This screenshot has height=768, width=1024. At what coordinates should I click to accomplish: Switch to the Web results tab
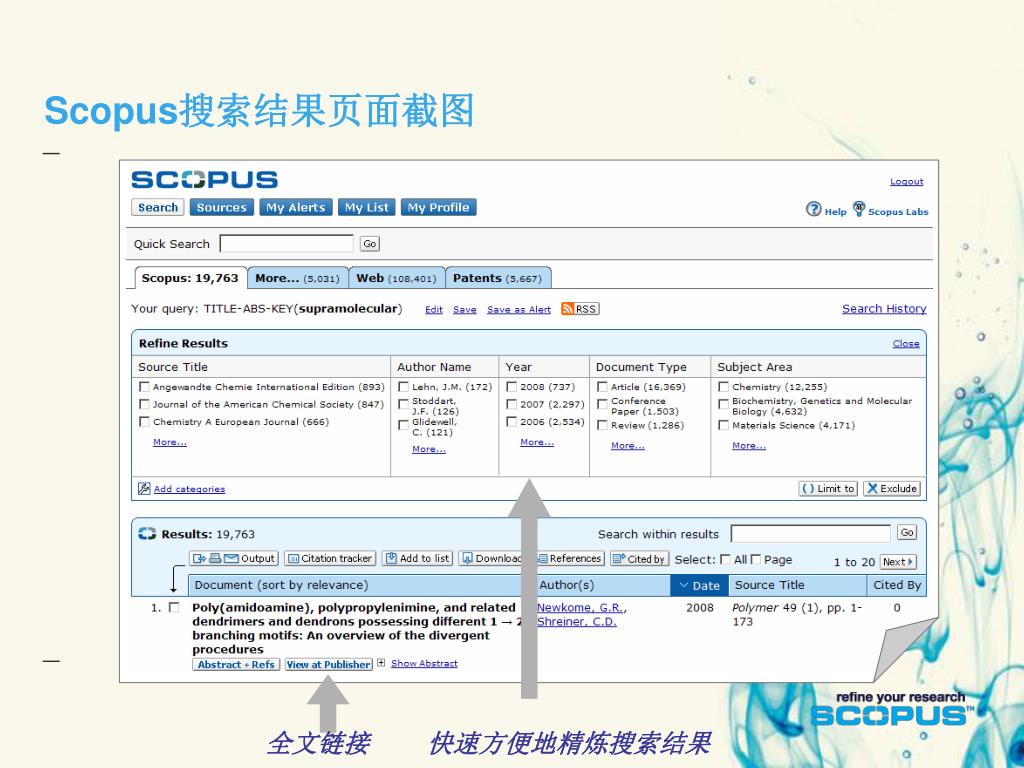(396, 278)
